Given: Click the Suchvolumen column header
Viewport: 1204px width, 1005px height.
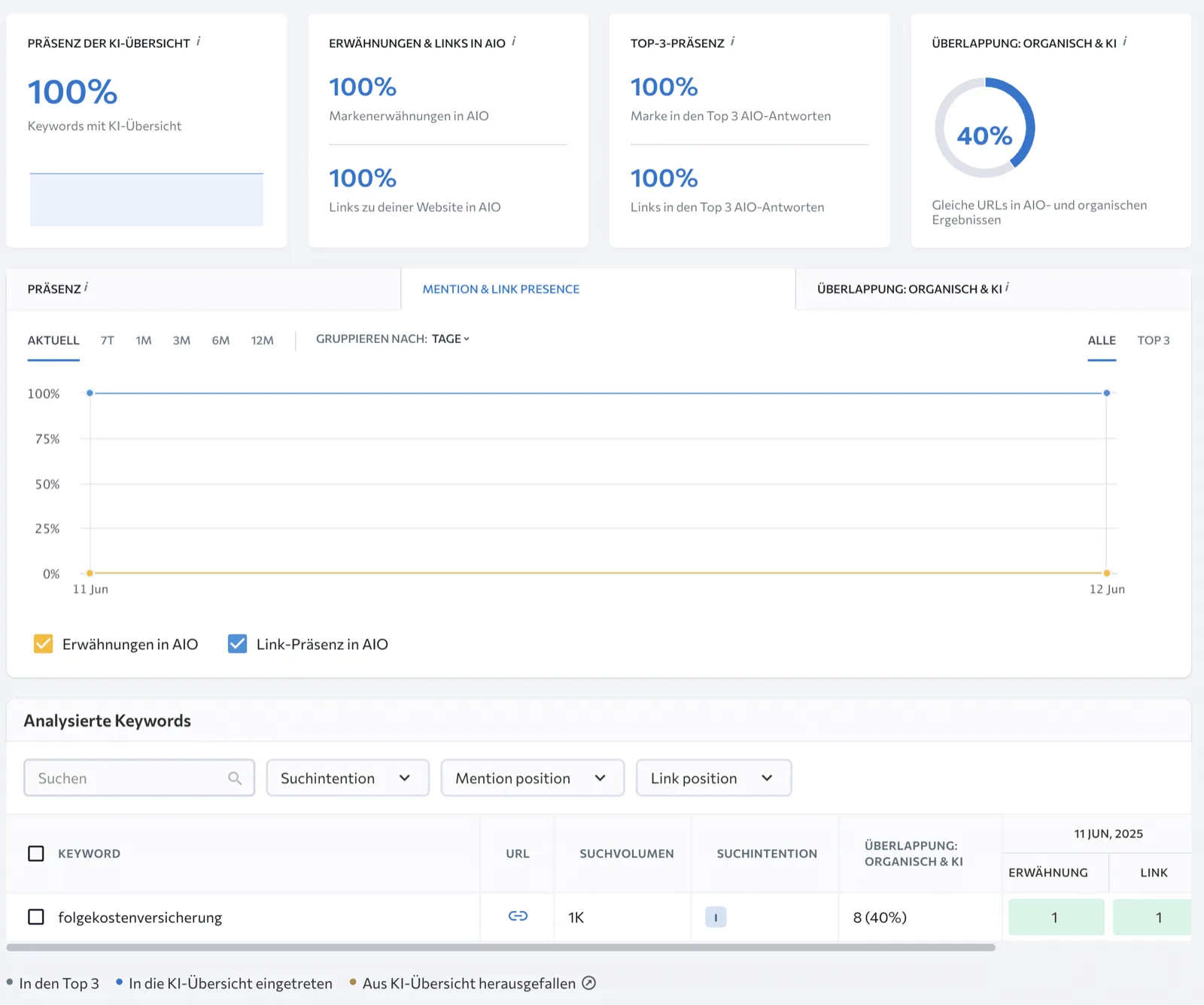Looking at the screenshot, I should click(627, 854).
